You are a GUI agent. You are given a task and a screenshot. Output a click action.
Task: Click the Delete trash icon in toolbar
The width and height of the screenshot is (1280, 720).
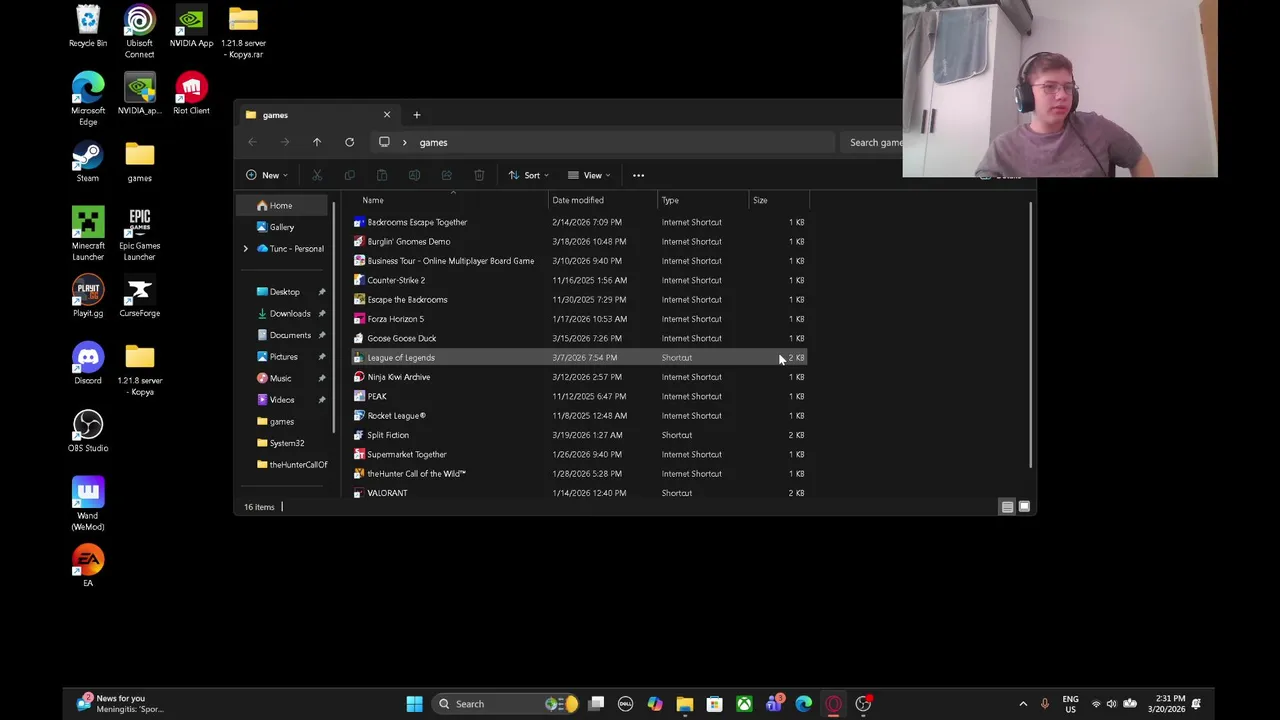(479, 175)
